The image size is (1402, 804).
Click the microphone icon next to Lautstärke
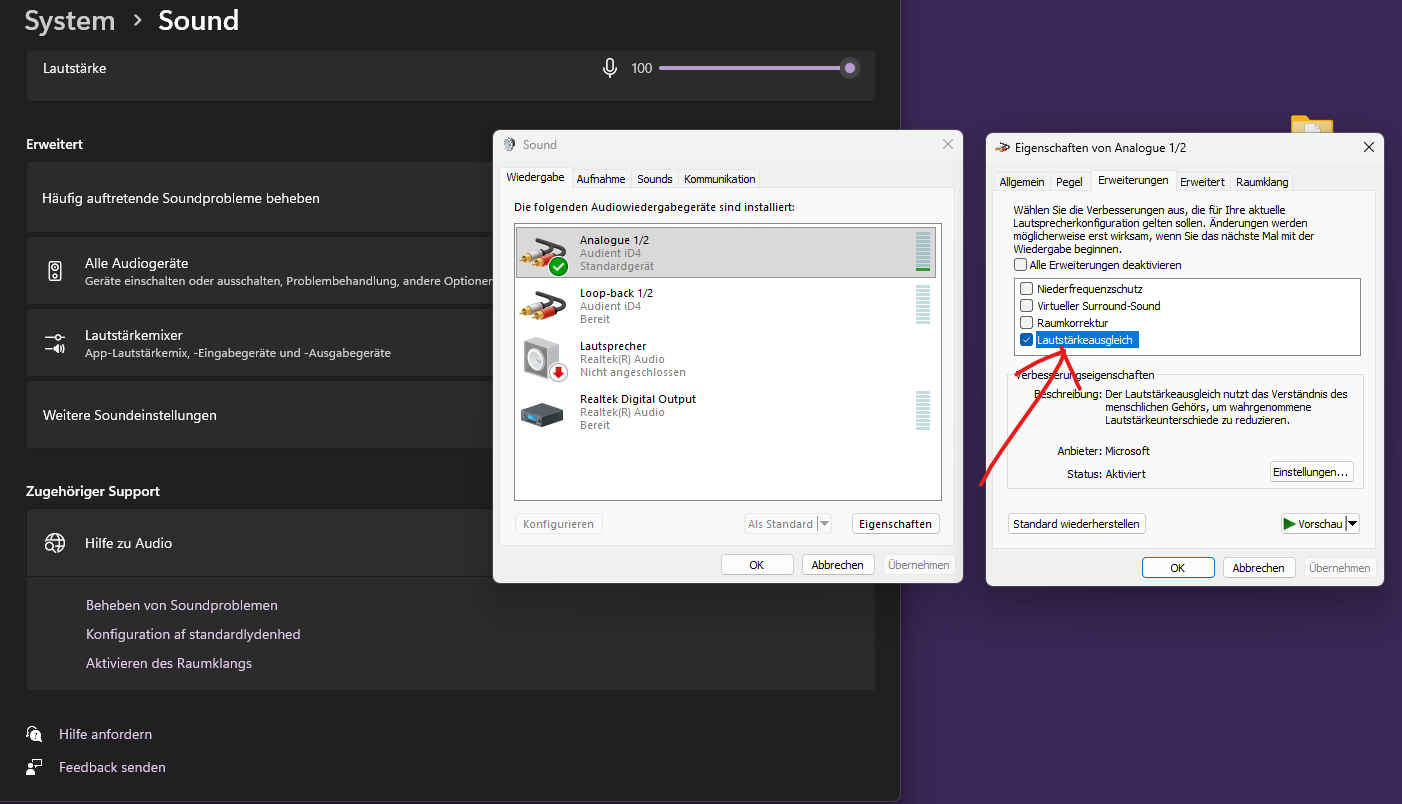(609, 68)
